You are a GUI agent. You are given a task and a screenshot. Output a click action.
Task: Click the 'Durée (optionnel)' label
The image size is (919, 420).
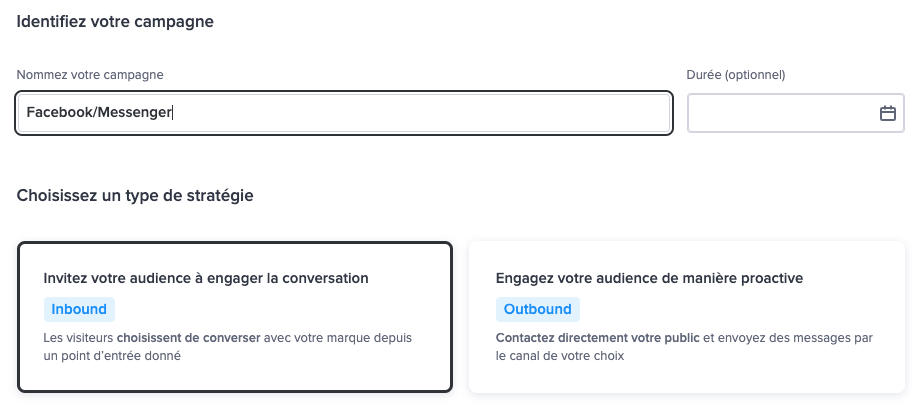(736, 75)
